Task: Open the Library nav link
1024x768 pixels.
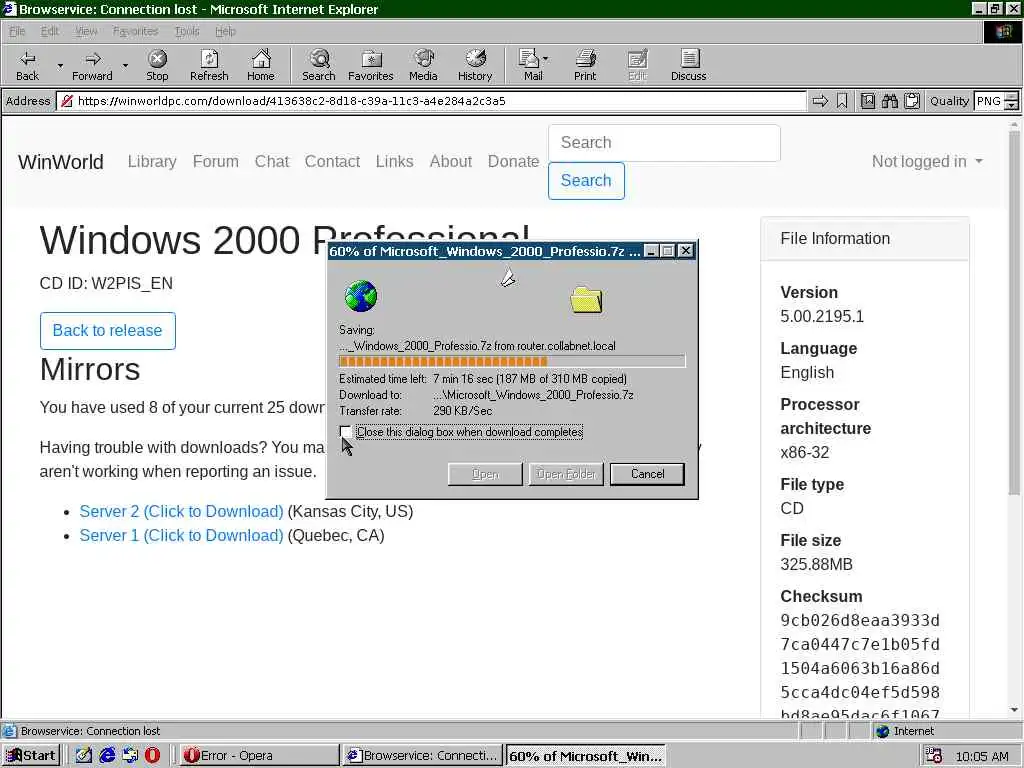Action: coord(152,161)
